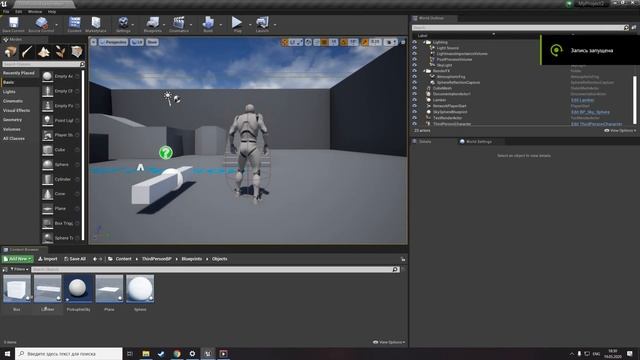Start Play in editor

click(237, 24)
